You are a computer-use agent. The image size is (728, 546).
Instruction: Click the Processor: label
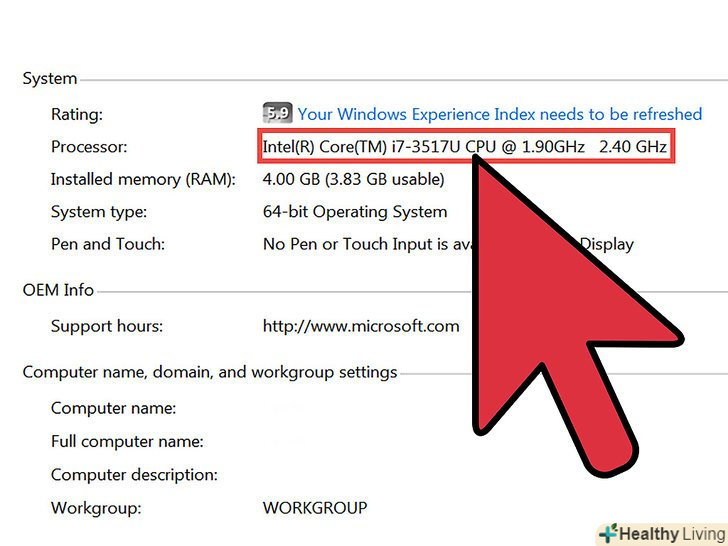(x=89, y=147)
